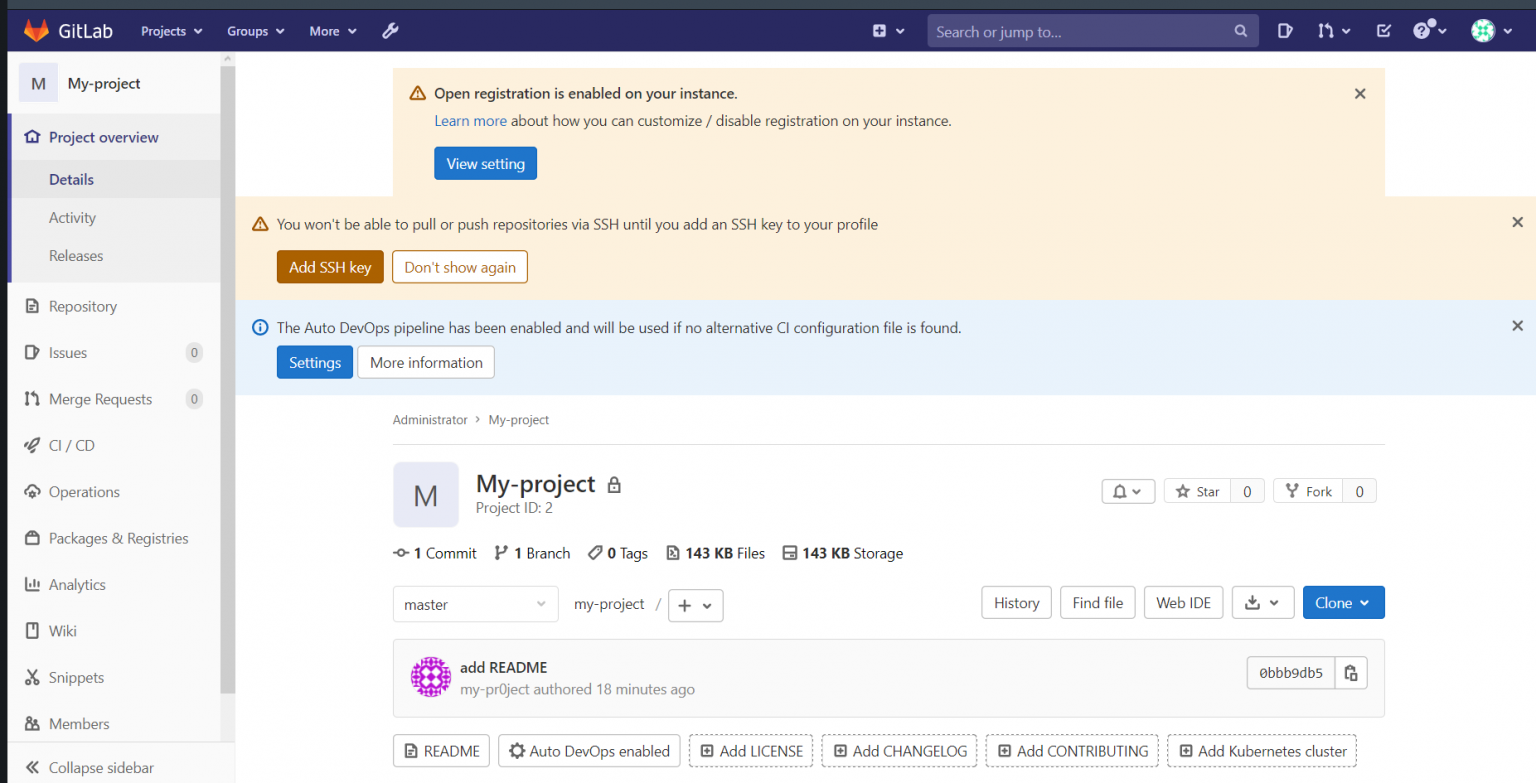Open the To-Do list checkmark icon
The height and width of the screenshot is (783, 1536).
1384,31
